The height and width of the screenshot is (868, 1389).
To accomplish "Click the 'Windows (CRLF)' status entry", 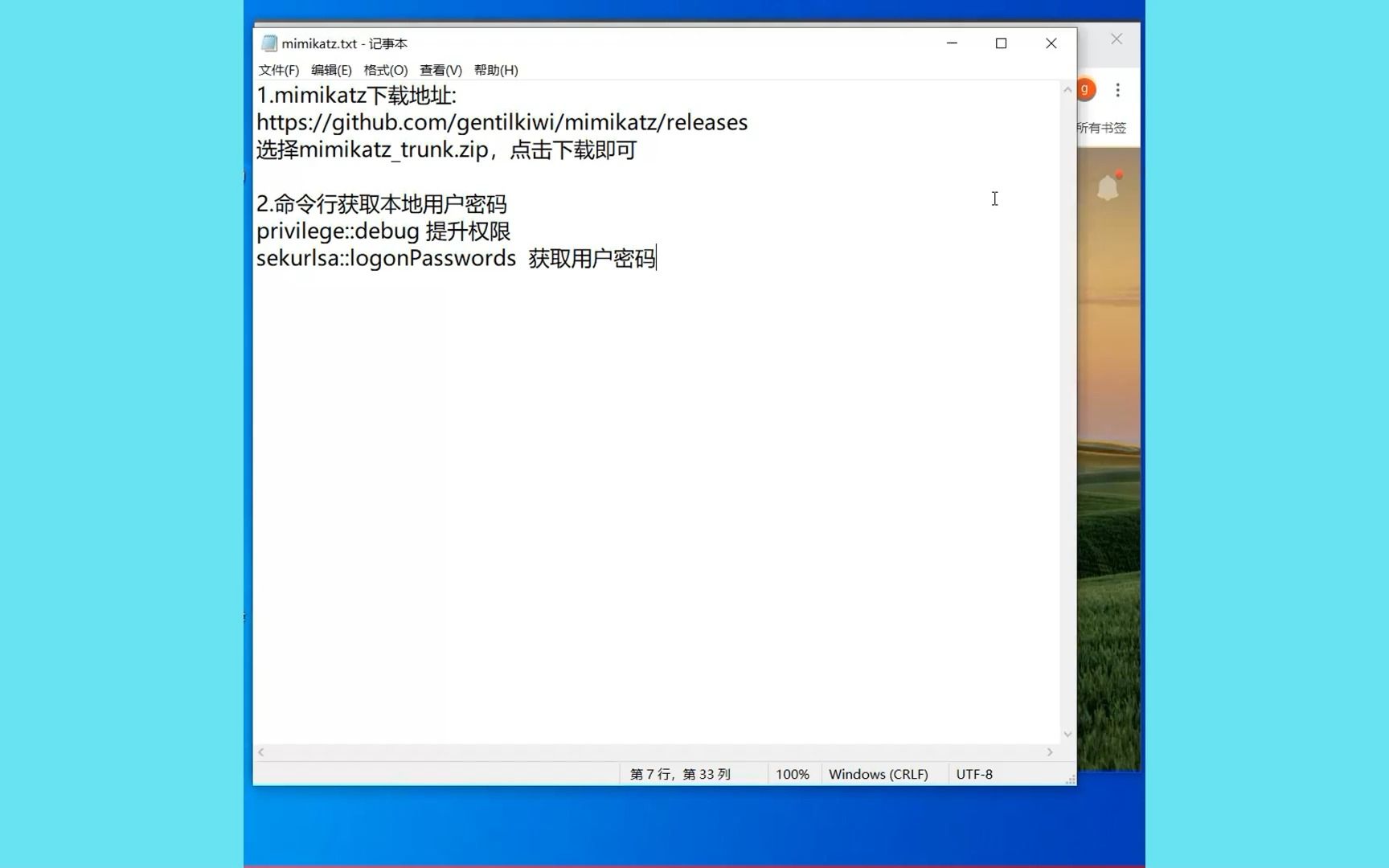I will tap(879, 774).
